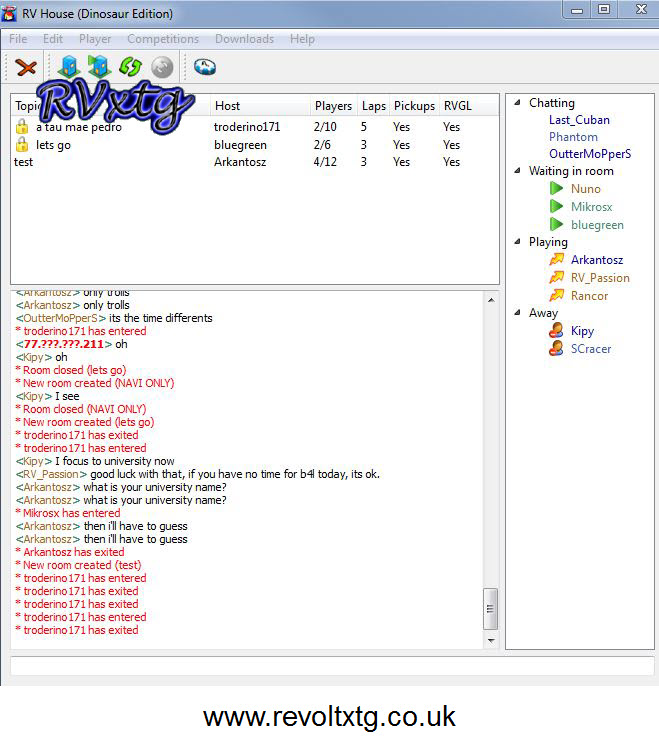Collapse the Playing group
The width and height of the screenshot is (659, 745).
[x=517, y=242]
